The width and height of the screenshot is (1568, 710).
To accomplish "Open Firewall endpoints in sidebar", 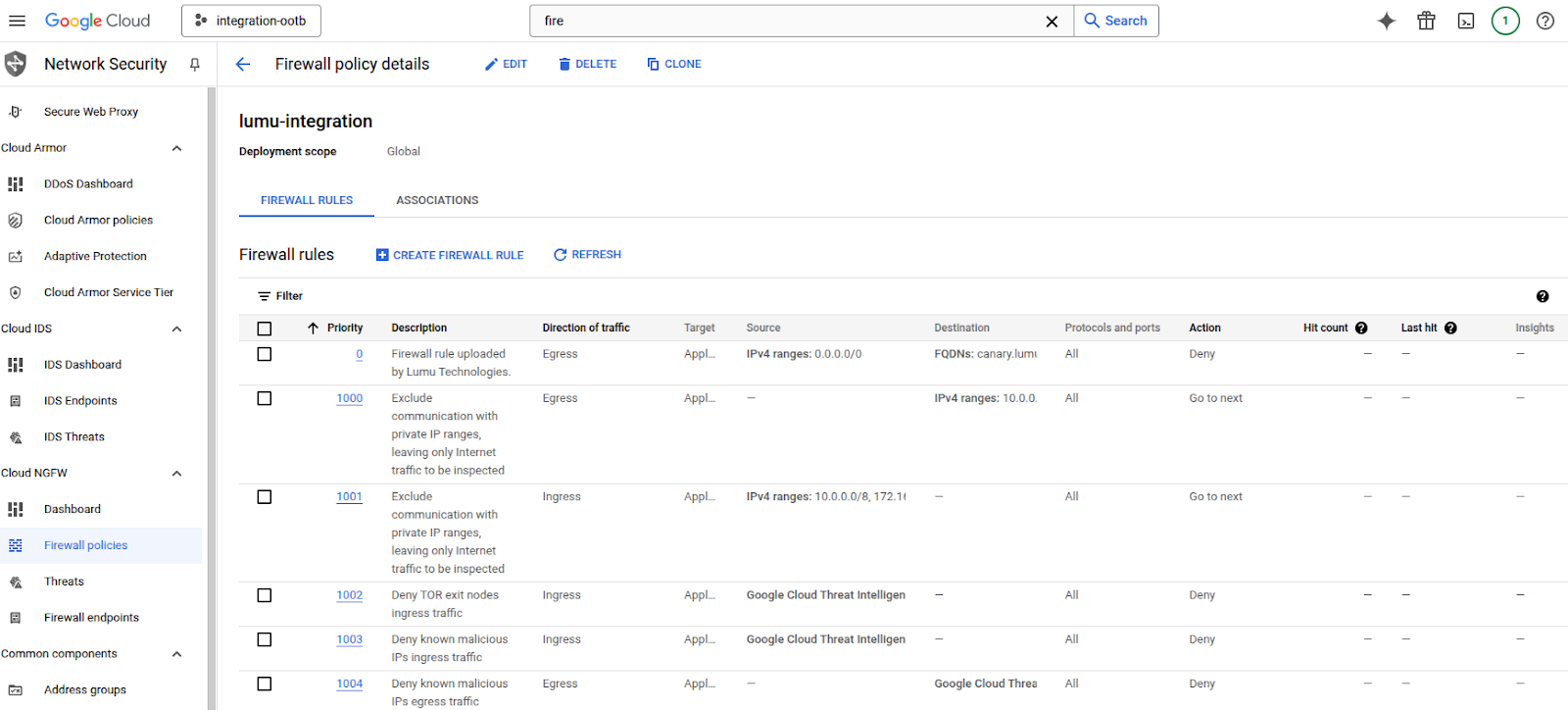I will point(91,618).
